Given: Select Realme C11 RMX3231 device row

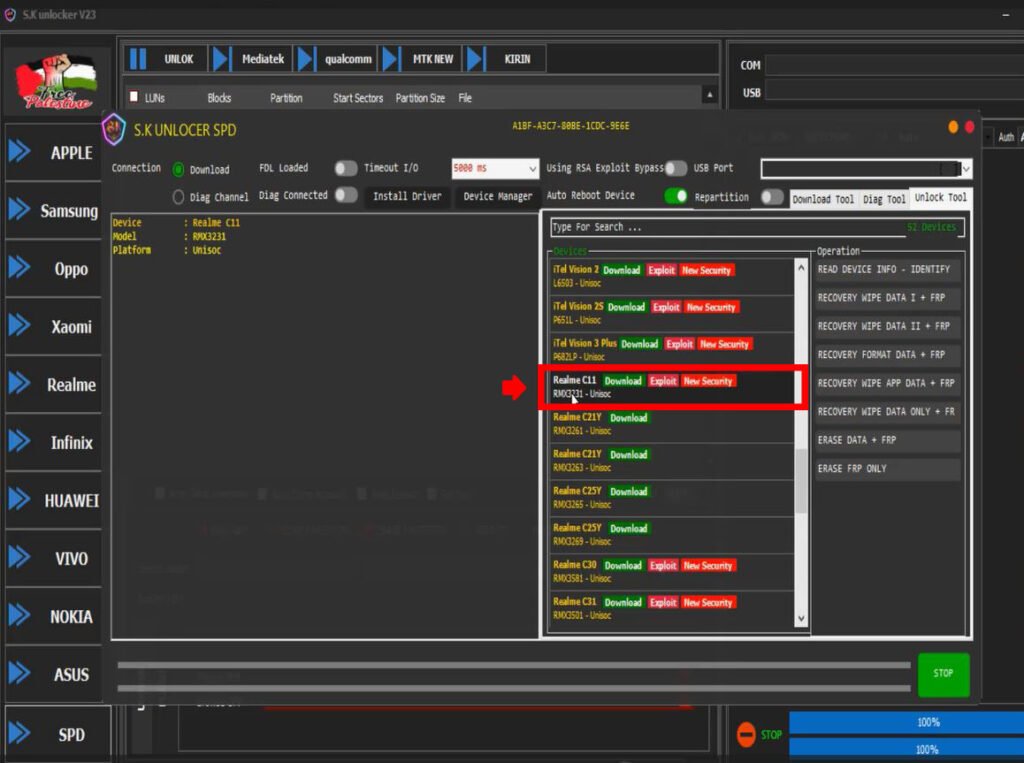Looking at the screenshot, I should click(x=671, y=387).
